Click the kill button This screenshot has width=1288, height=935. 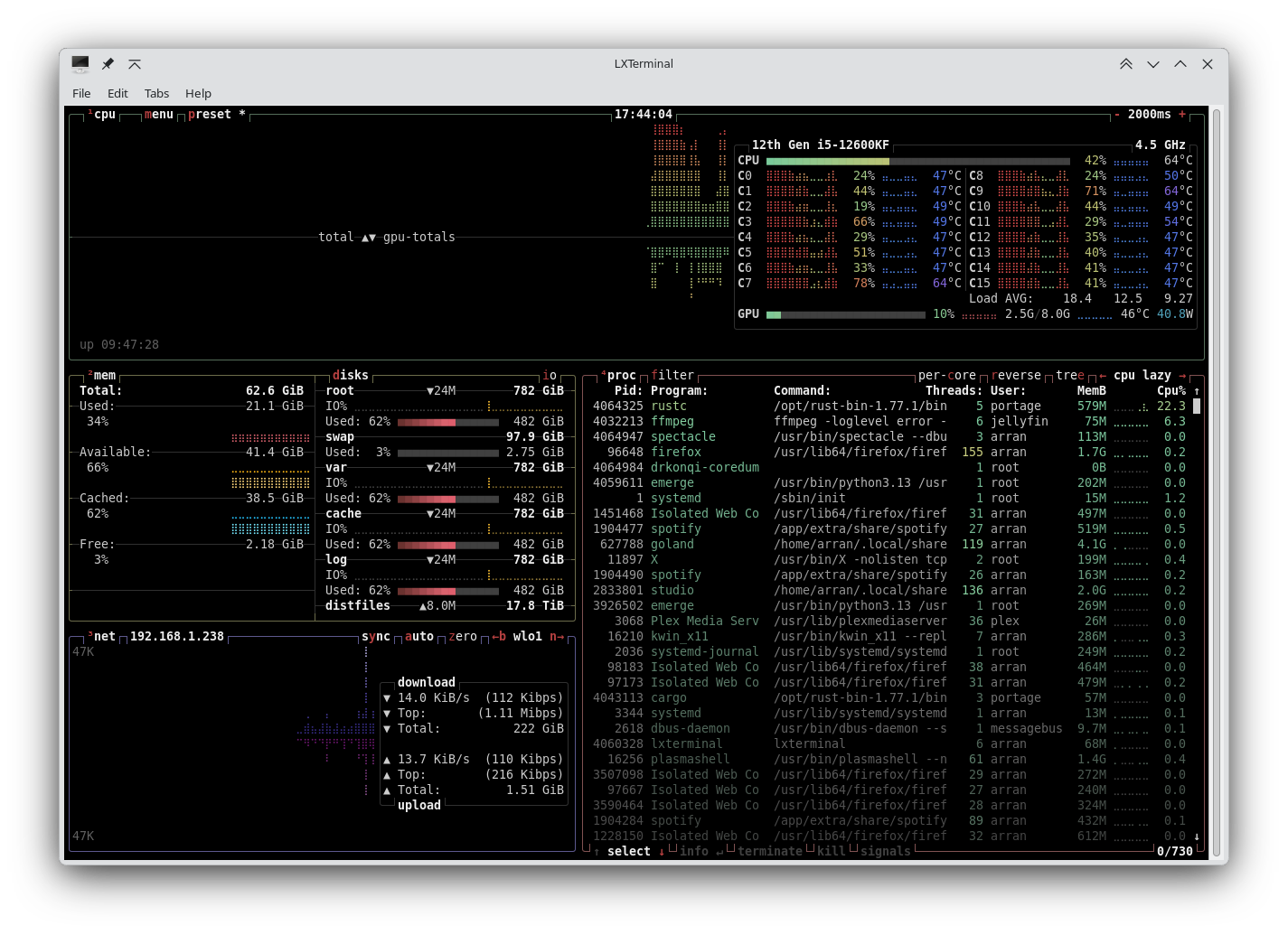point(832,851)
